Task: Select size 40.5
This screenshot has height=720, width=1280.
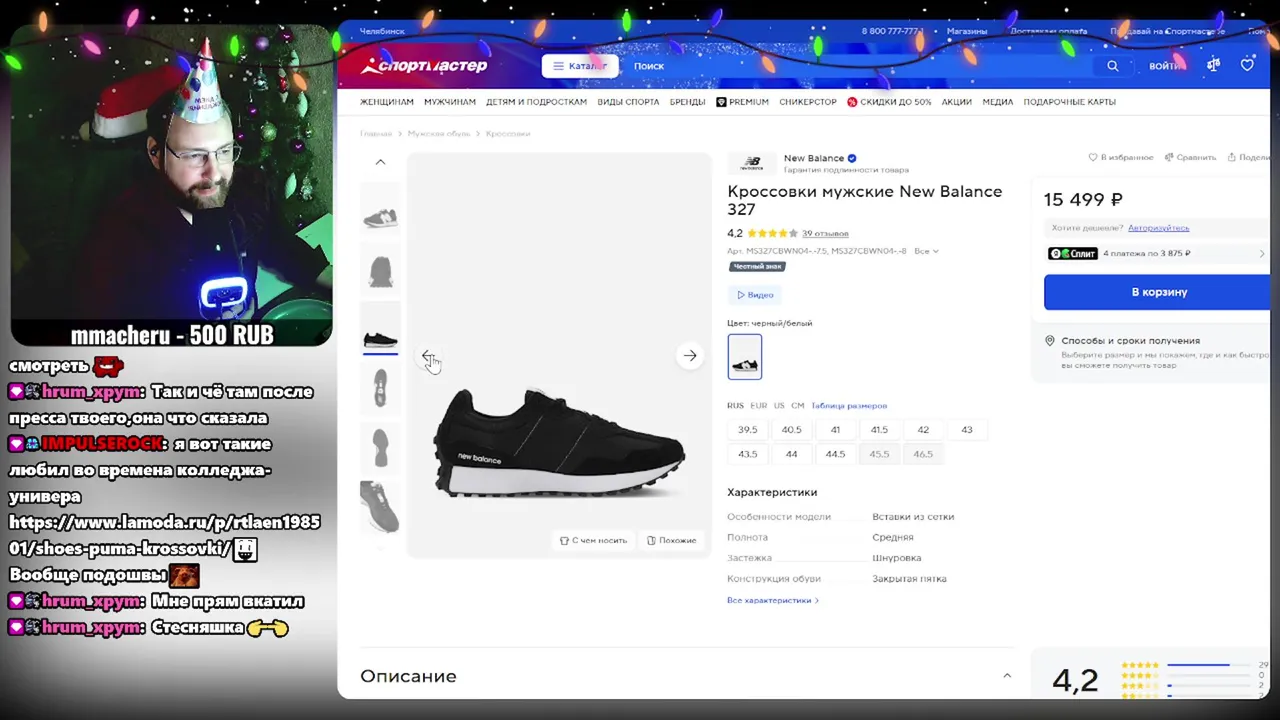Action: tap(791, 430)
